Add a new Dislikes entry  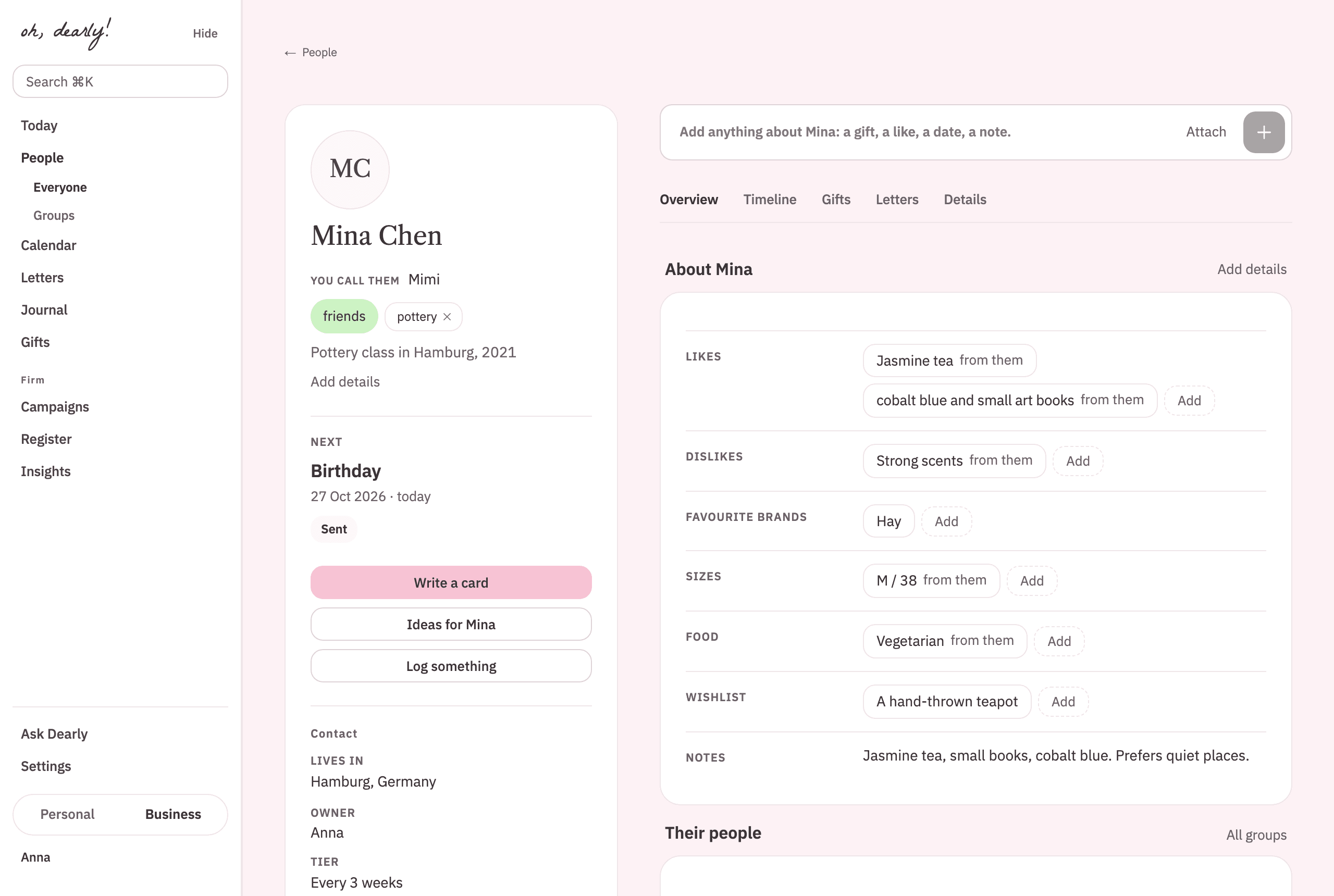click(1078, 461)
